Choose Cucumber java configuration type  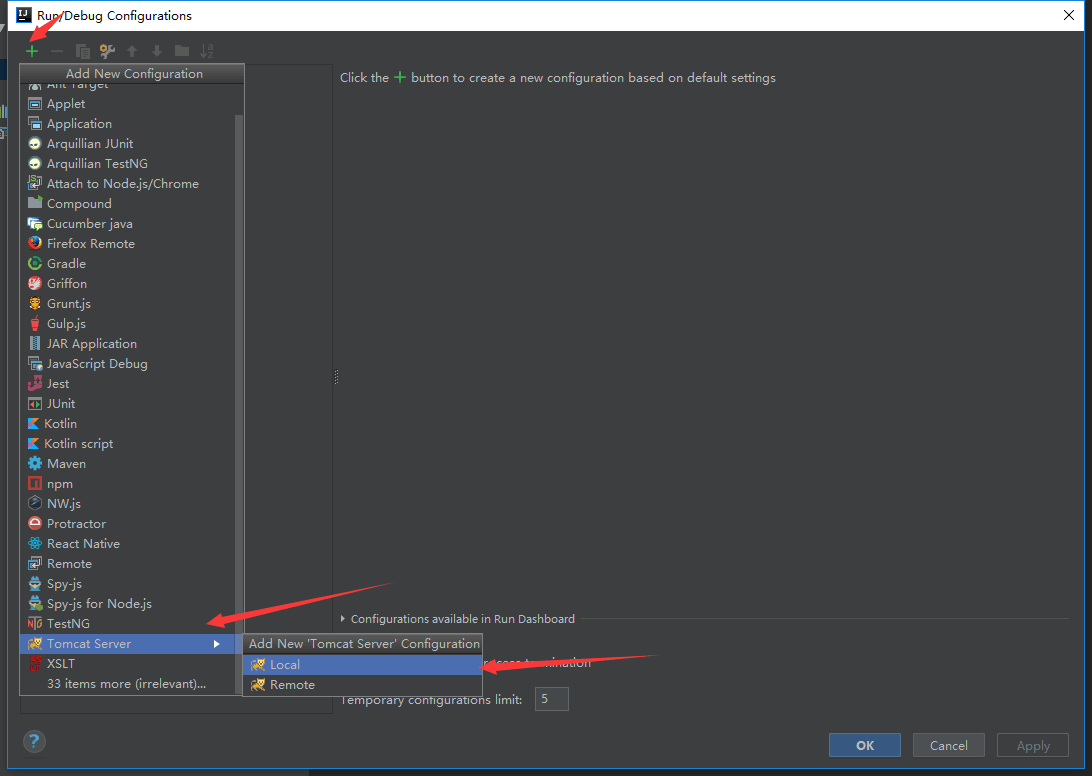128,224
